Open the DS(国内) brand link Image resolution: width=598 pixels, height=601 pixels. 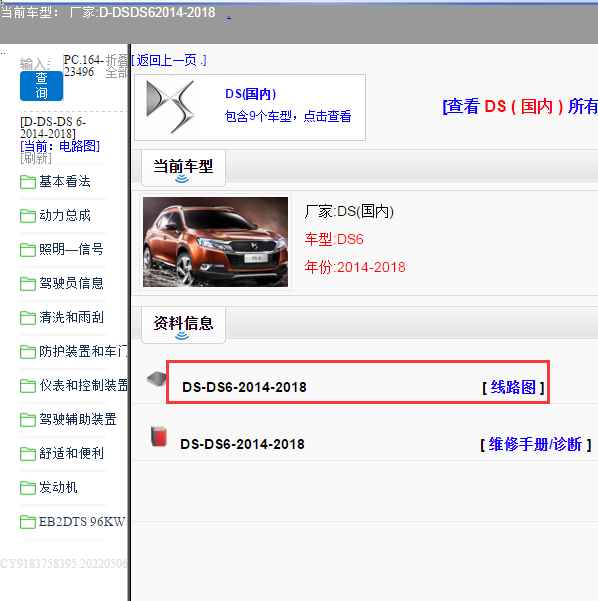pos(251,94)
